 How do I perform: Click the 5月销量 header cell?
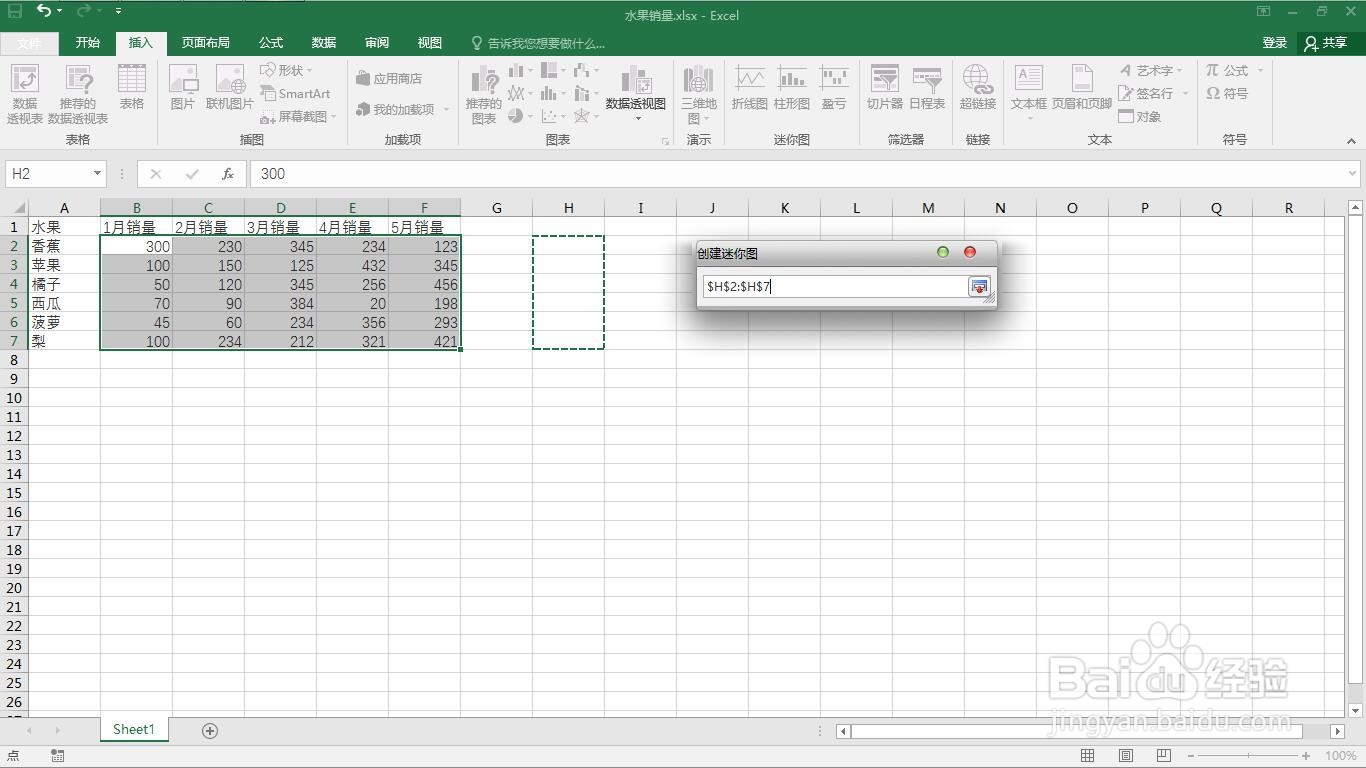coord(424,227)
